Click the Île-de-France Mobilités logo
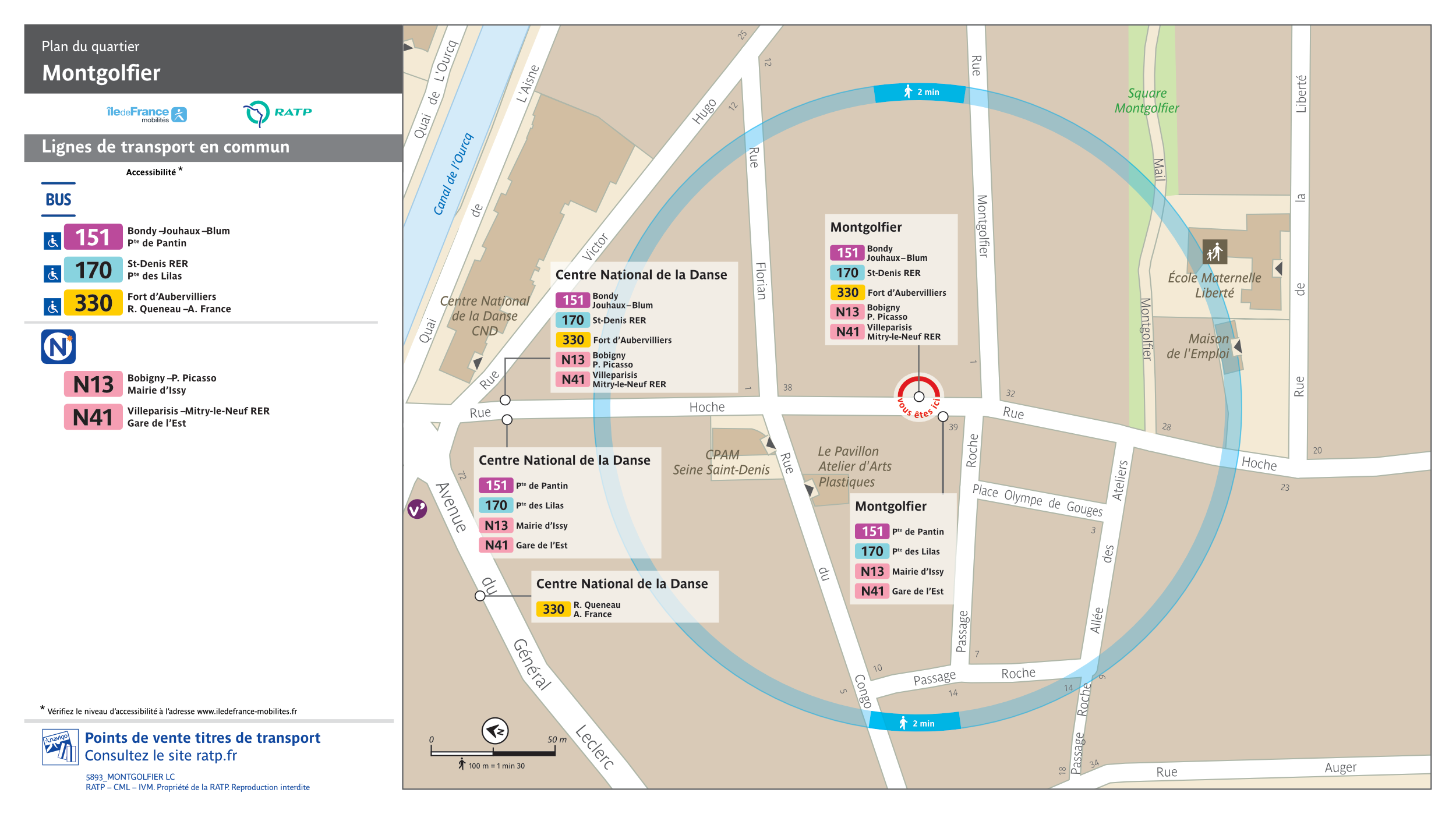Viewport: 1456px width, 814px height. click(x=147, y=114)
